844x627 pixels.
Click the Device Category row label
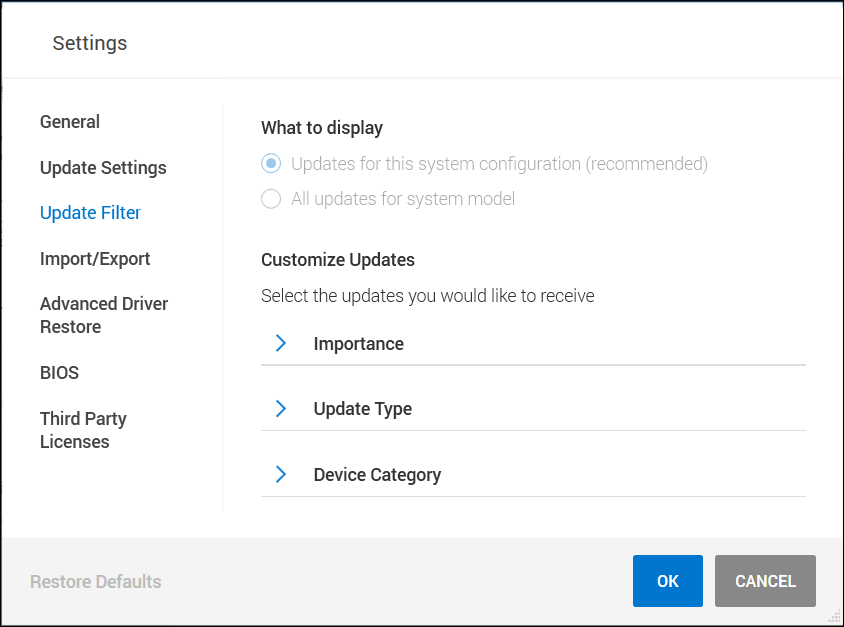tap(377, 474)
